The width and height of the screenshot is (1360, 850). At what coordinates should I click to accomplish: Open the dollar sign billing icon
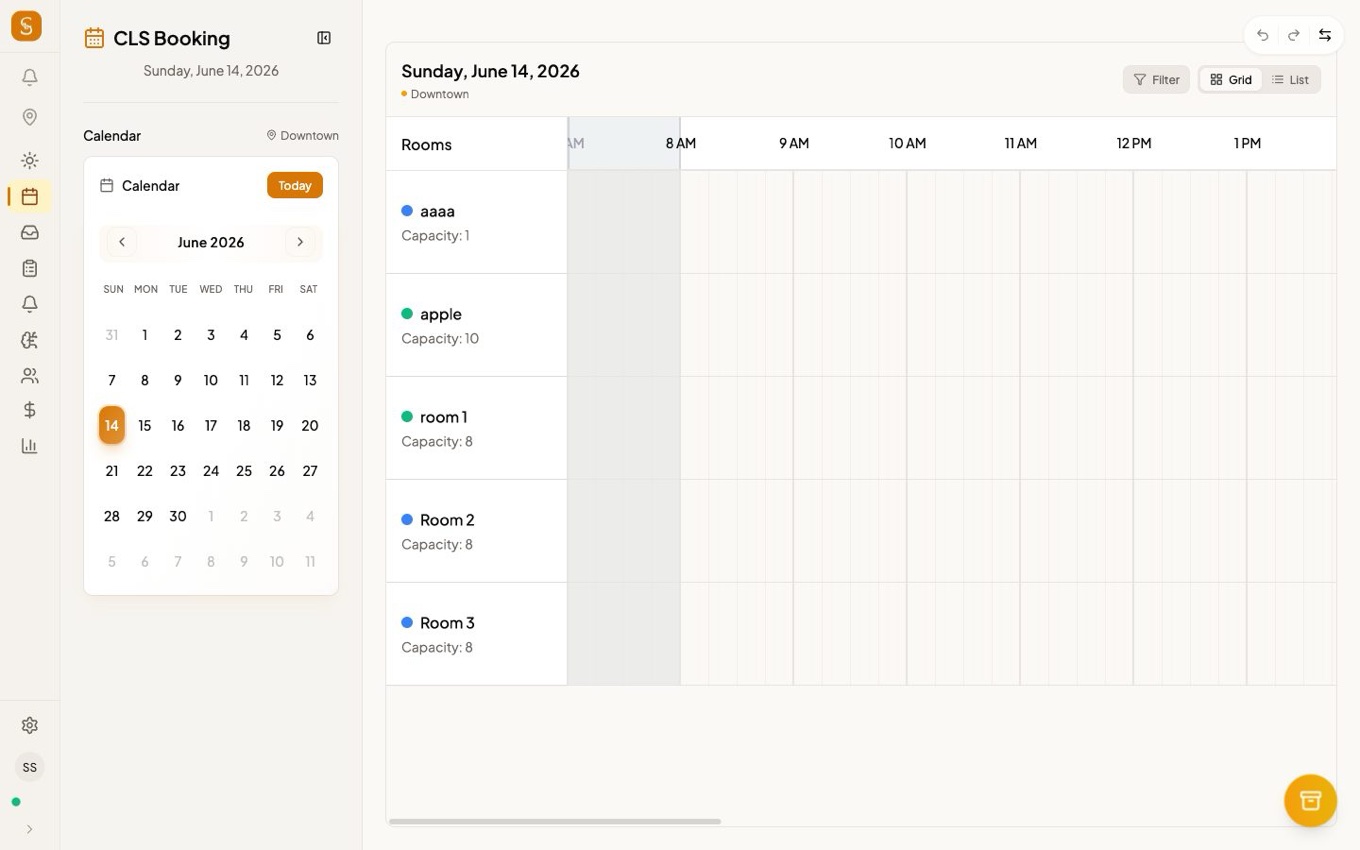tap(30, 410)
